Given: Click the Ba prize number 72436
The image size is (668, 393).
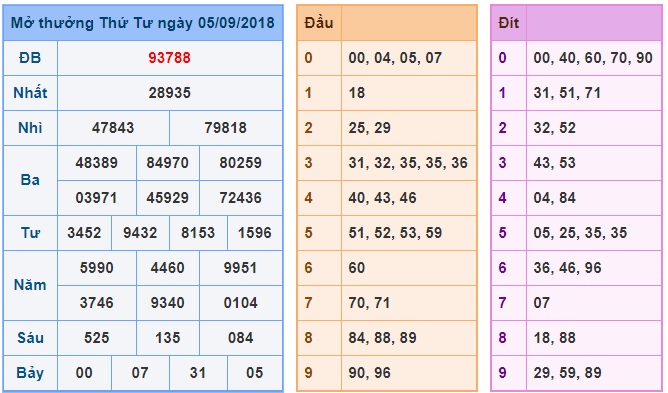Looking at the screenshot, I should click(x=241, y=198).
